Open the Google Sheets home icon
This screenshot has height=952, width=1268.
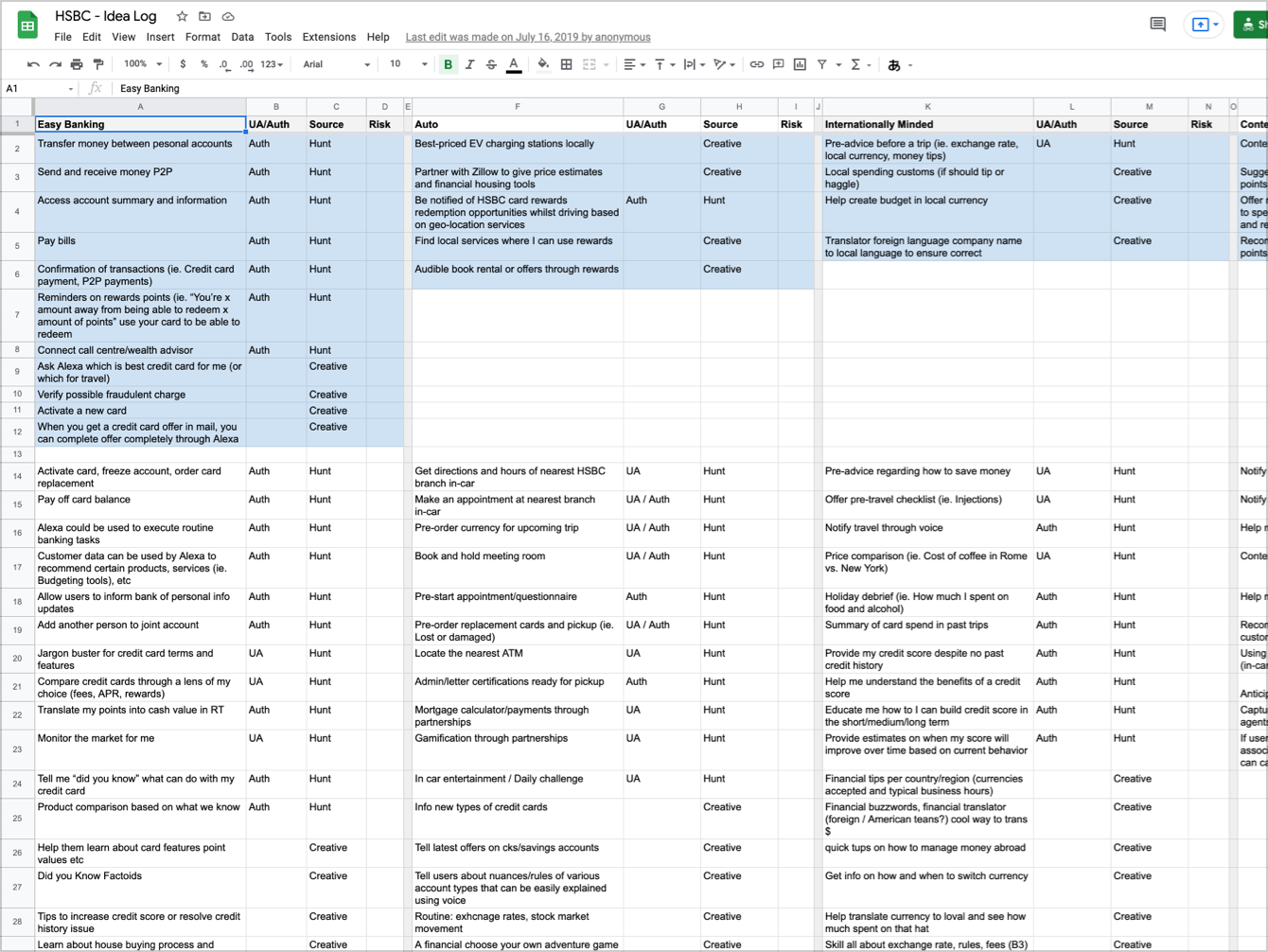tap(27, 26)
